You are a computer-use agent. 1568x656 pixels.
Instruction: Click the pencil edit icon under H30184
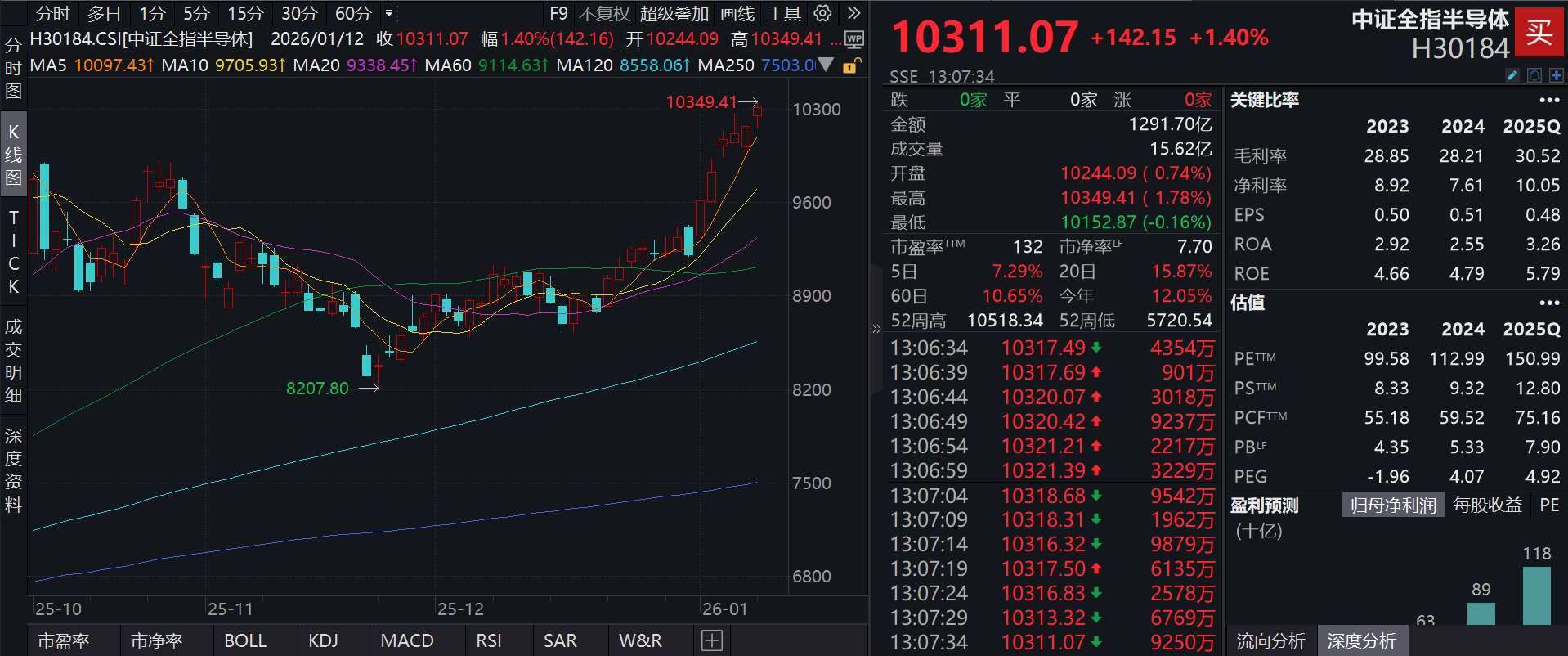click(x=1512, y=75)
